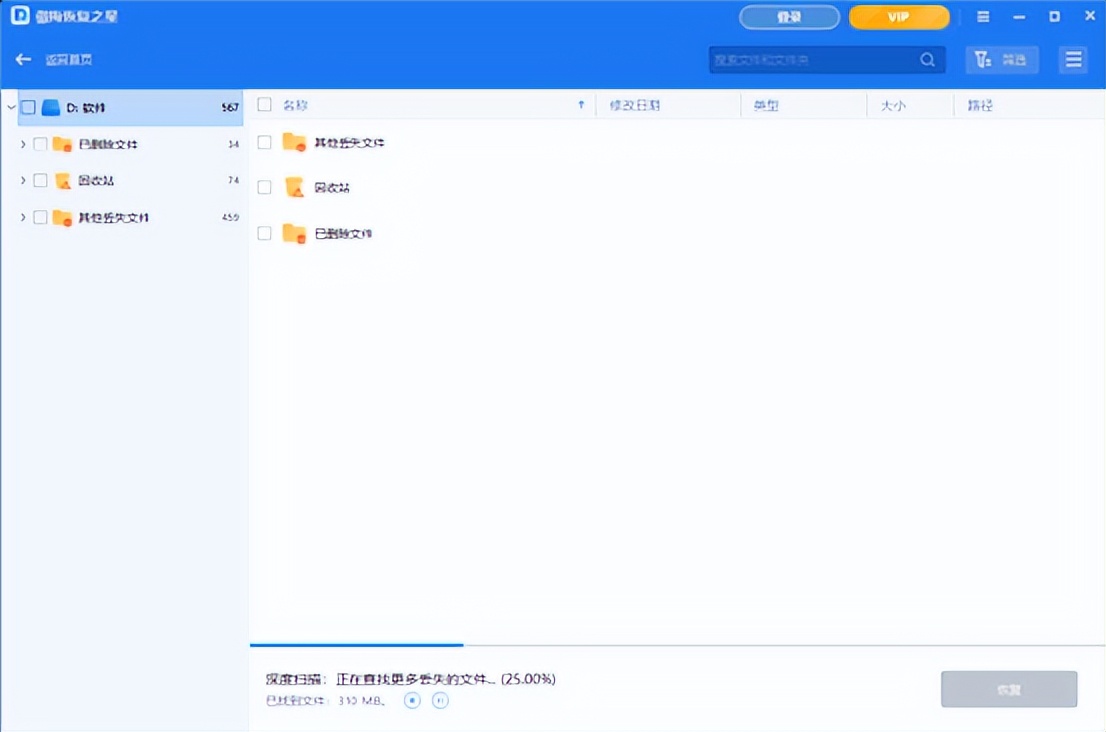Click the back arrow button
Screen dimensions: 1106x732
(x=23, y=59)
